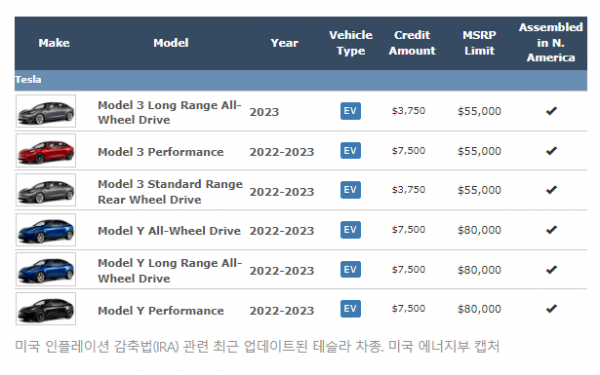Screen dimensions: 600x375
Task: Click the gray Model 3 Long Range car image
Action: [46, 111]
